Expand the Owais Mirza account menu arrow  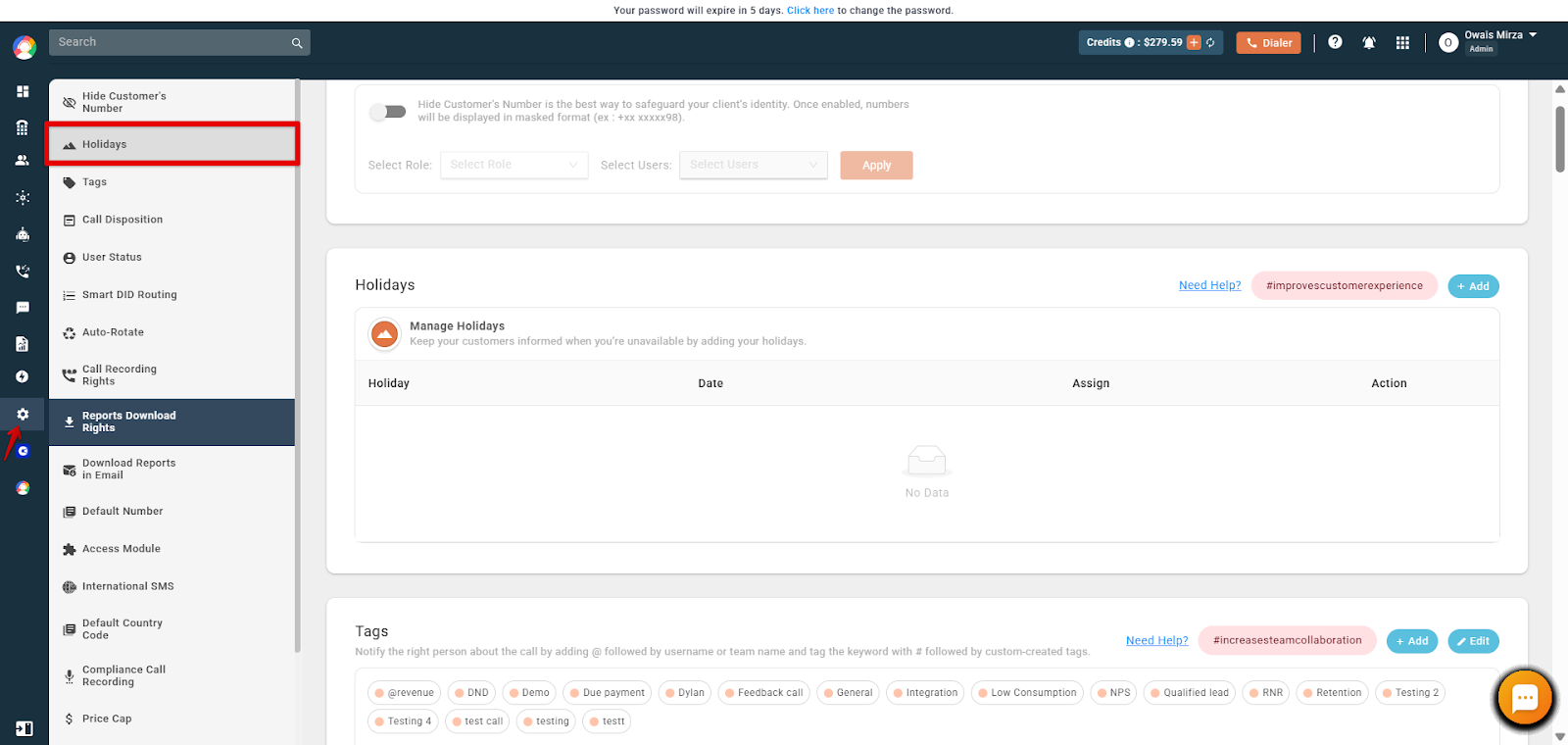pos(1533,34)
